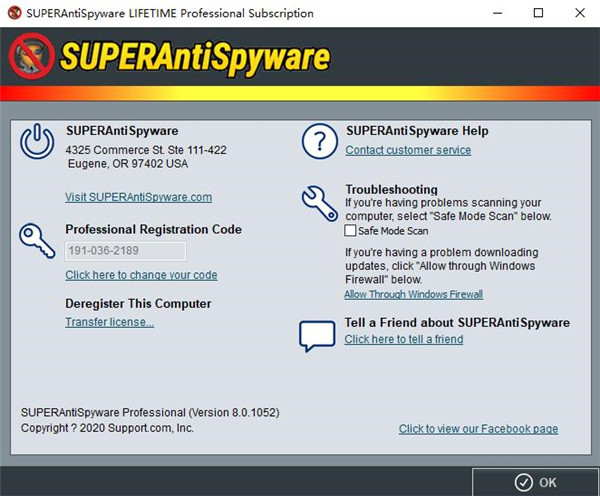Click the small app icon in title bar
Image resolution: width=600 pixels, height=496 pixels.
[15, 13]
